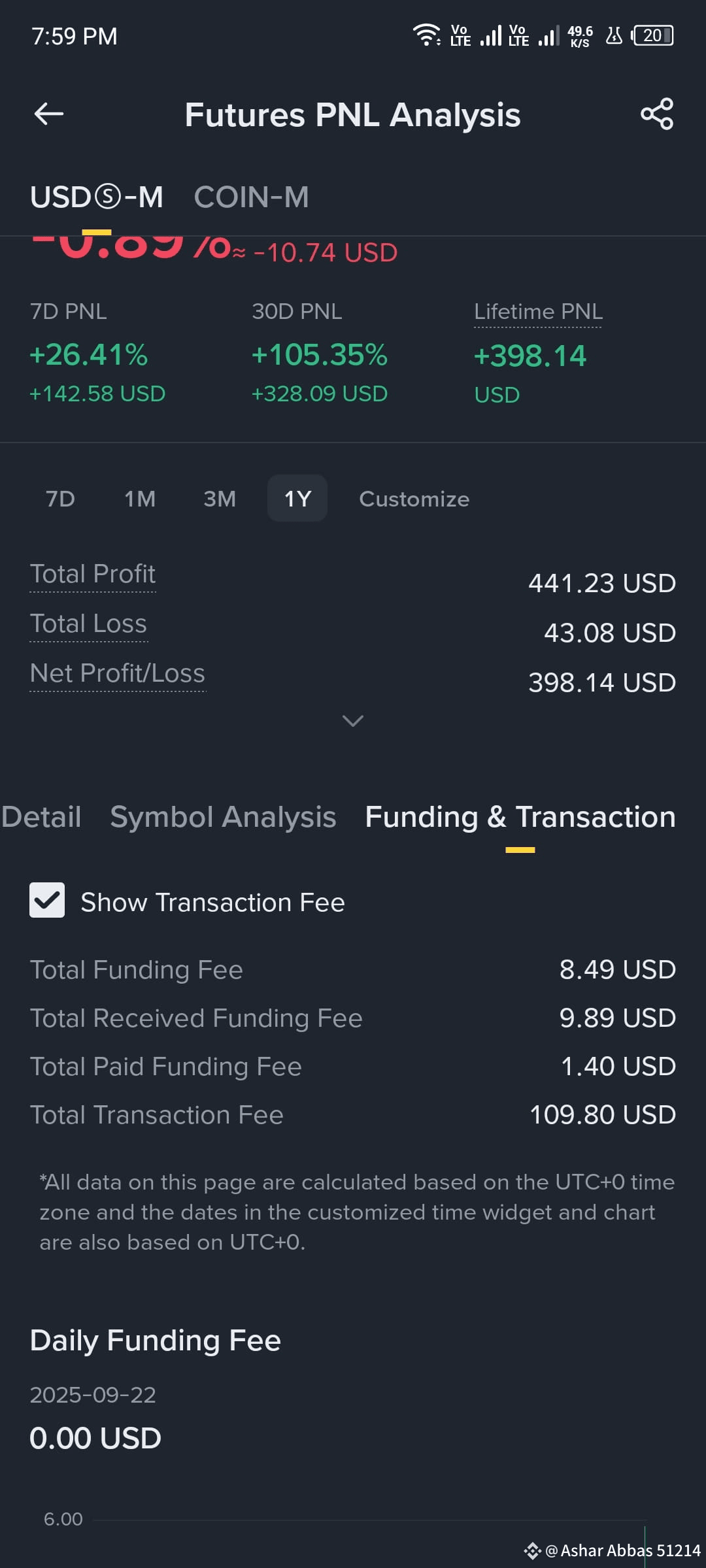Select the USDⓈ-M tab

(x=97, y=197)
